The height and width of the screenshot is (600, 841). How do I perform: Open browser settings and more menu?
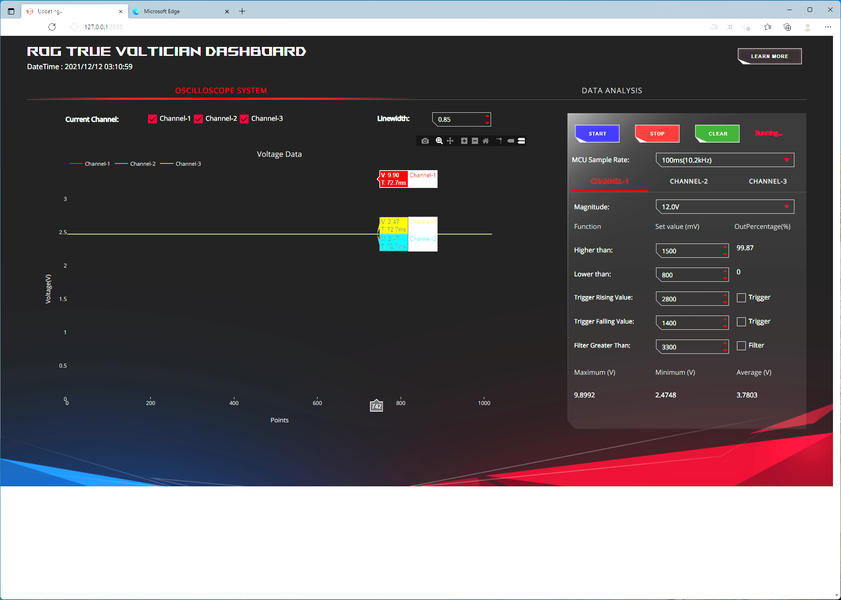coord(828,27)
